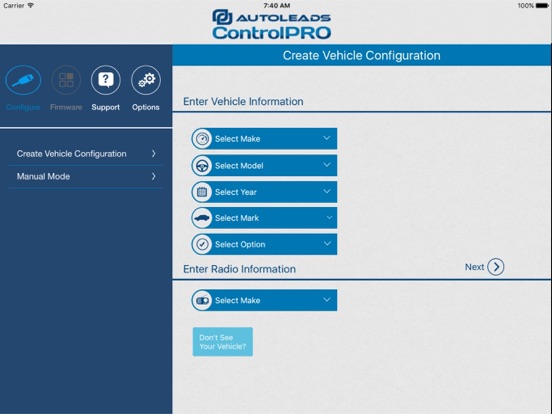The height and width of the screenshot is (414, 552).
Task: Select the Configure cable icon
Action: click(23, 80)
